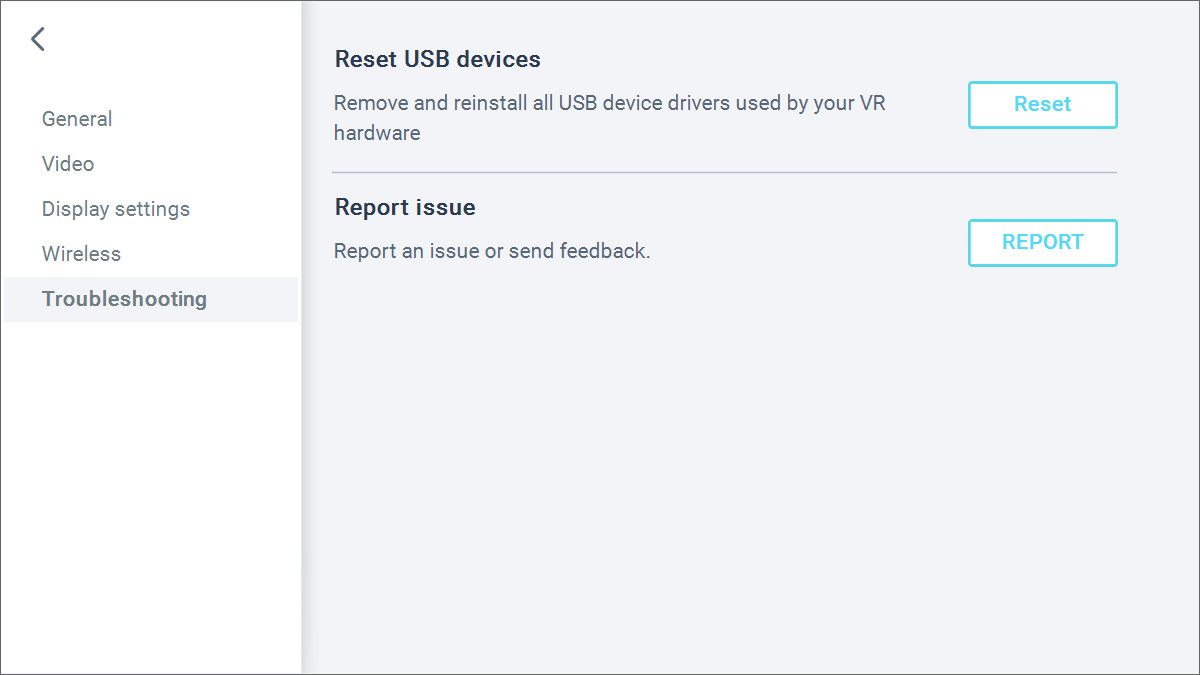Select Wireless in the settings sidebar
This screenshot has height=675, width=1200.
[81, 253]
